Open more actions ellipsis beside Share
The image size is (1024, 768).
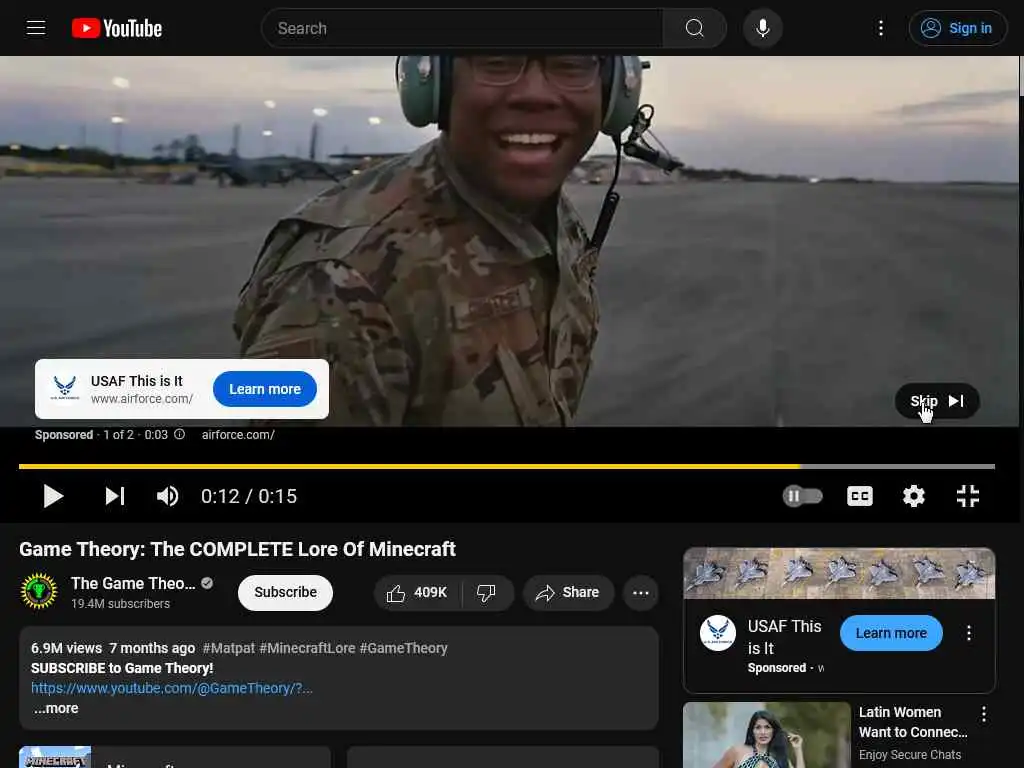click(x=641, y=592)
